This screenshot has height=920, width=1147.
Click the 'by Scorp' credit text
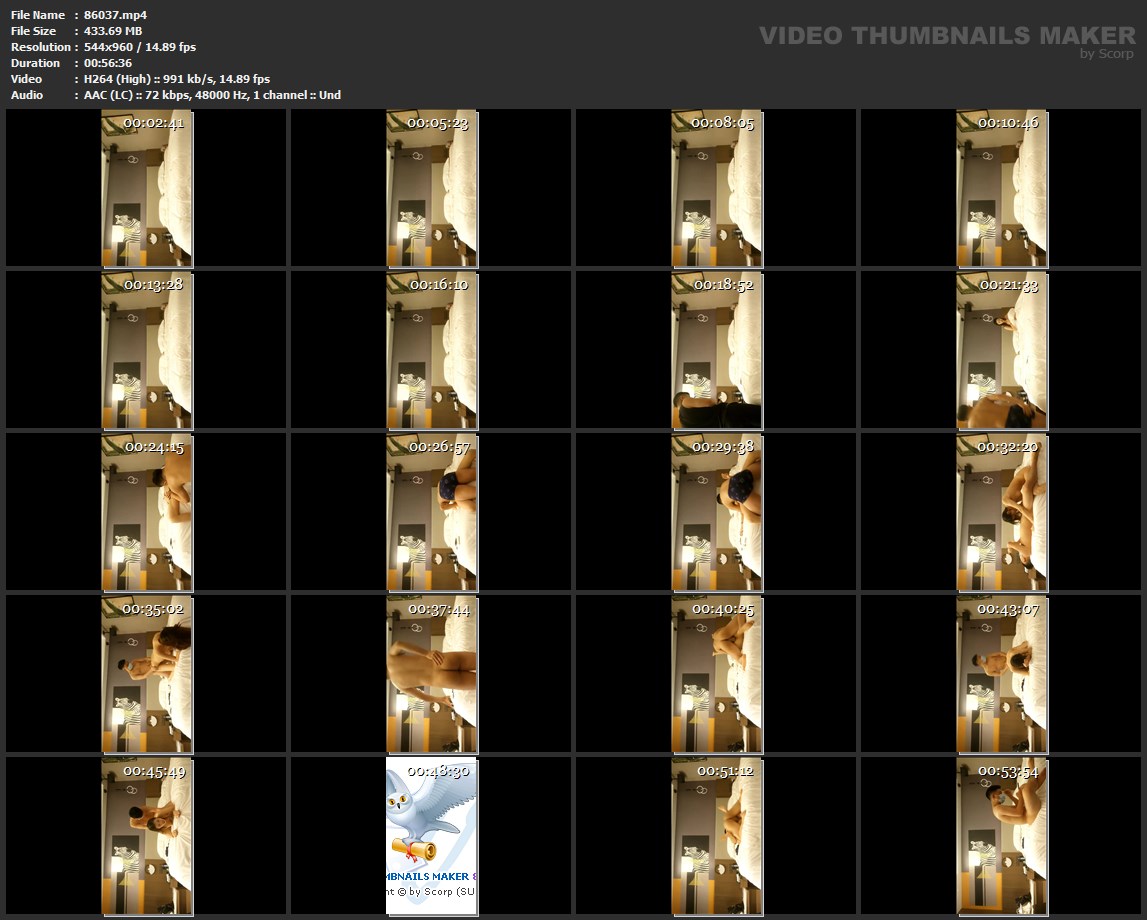[1106, 54]
